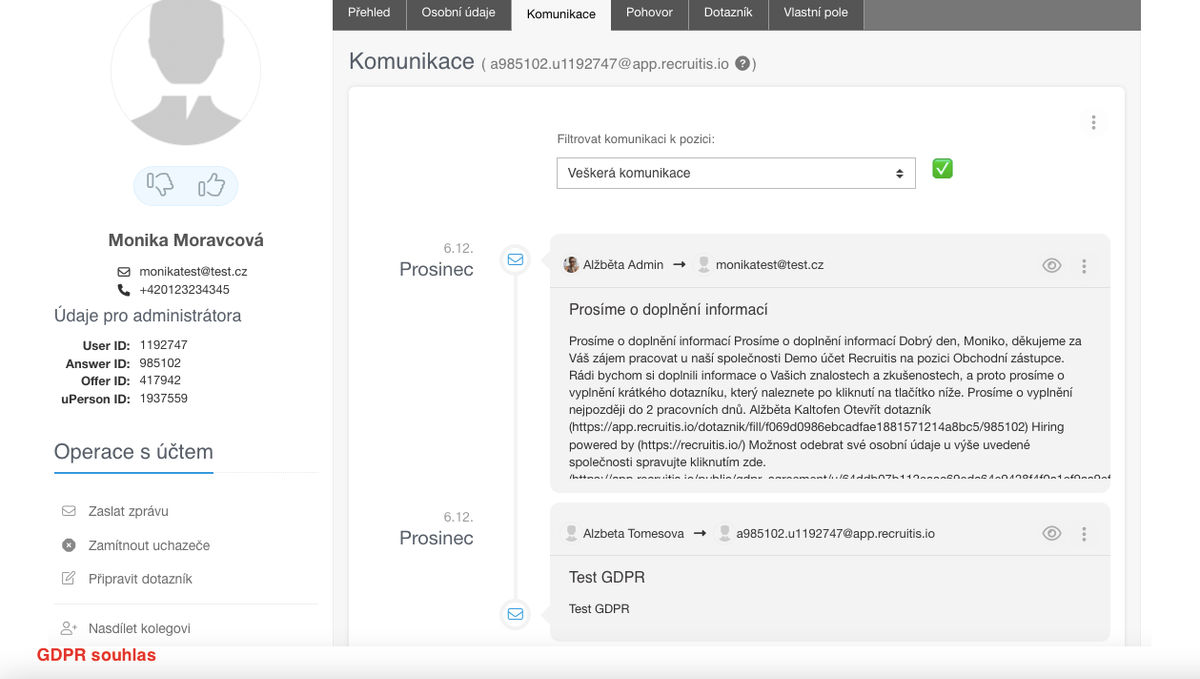Click Offer ID value 417942
Image resolution: width=1200 pixels, height=679 pixels.
point(160,381)
